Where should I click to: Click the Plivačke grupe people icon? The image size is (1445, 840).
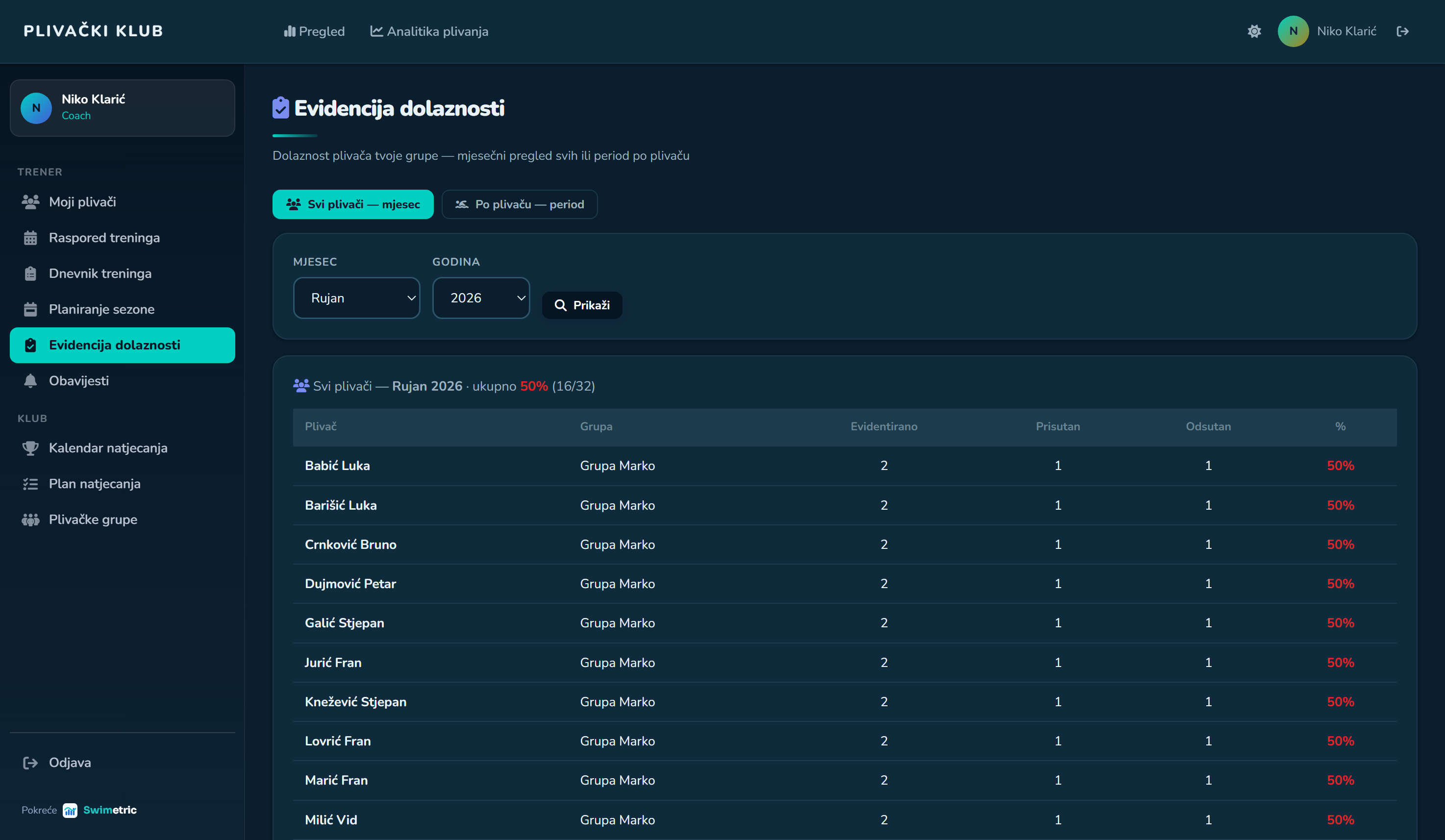tap(30, 519)
